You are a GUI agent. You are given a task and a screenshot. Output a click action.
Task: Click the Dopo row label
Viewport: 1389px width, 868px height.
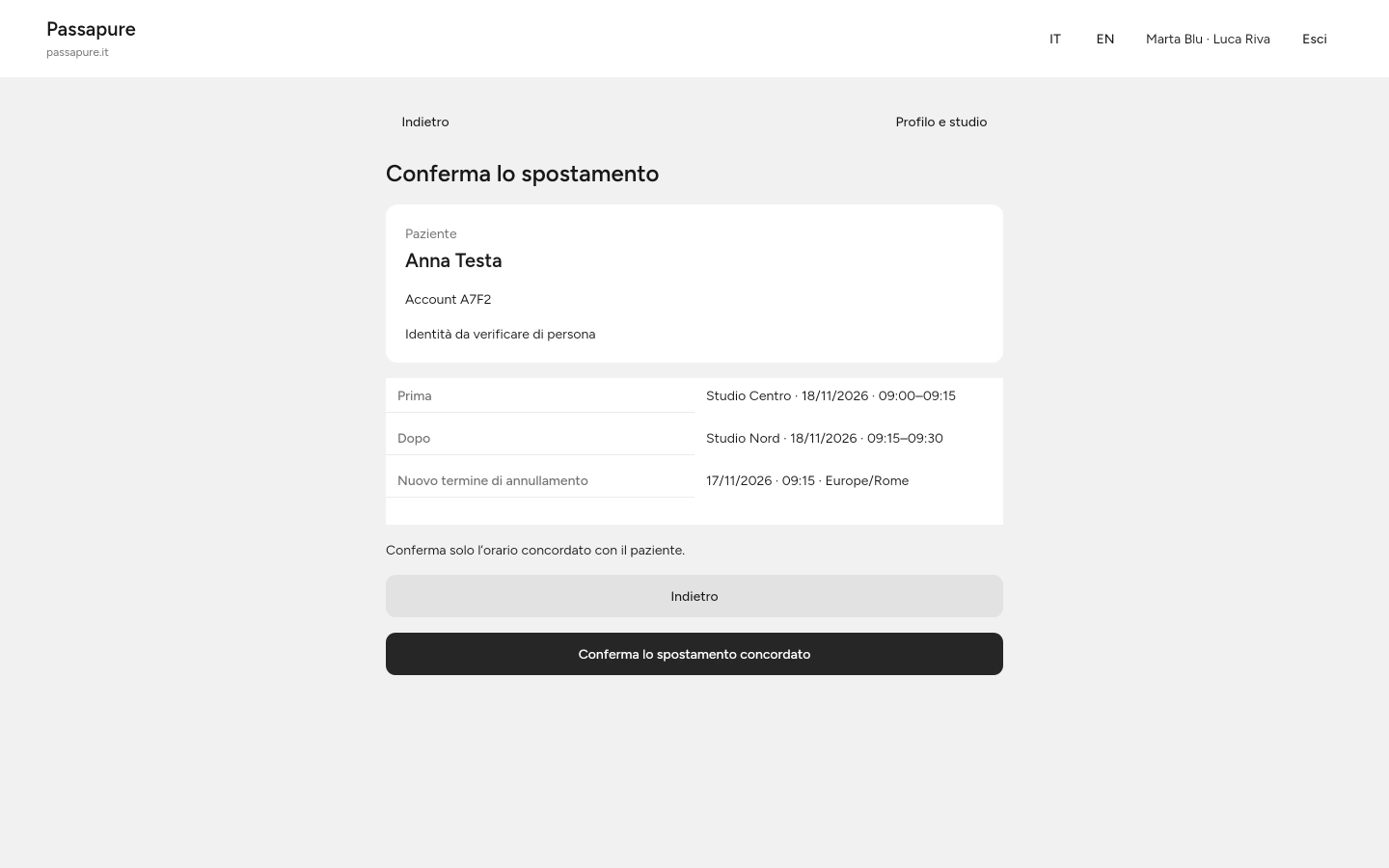click(414, 438)
